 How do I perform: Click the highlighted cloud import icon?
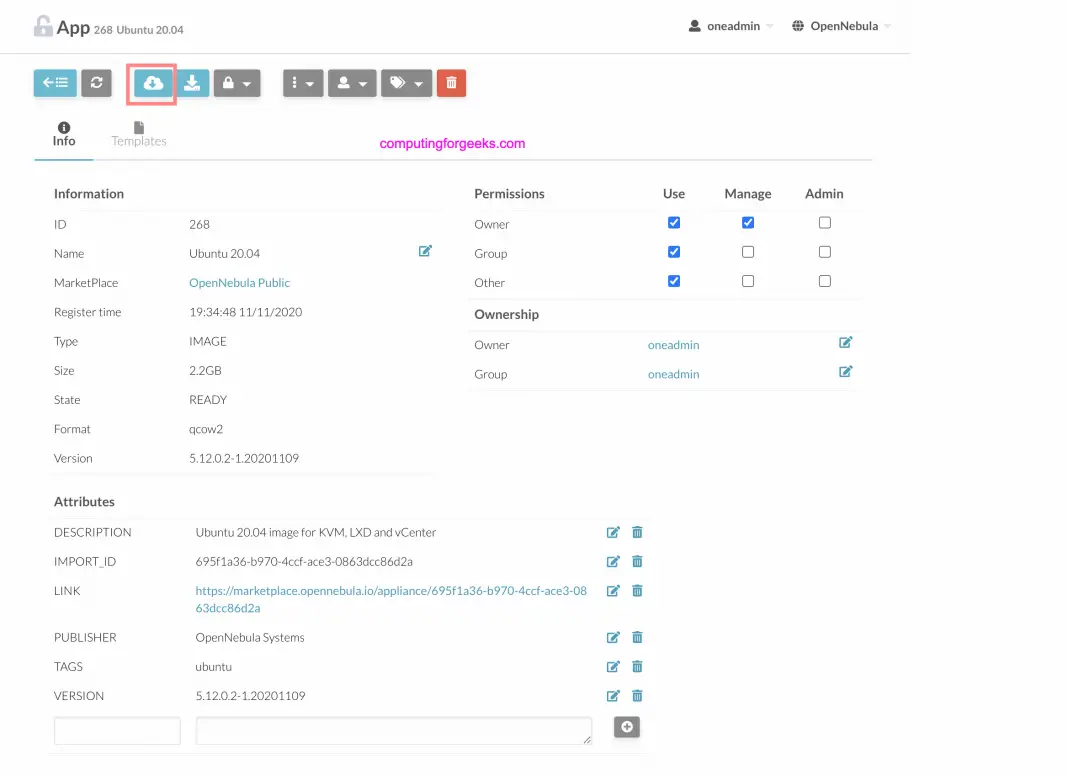click(151, 83)
